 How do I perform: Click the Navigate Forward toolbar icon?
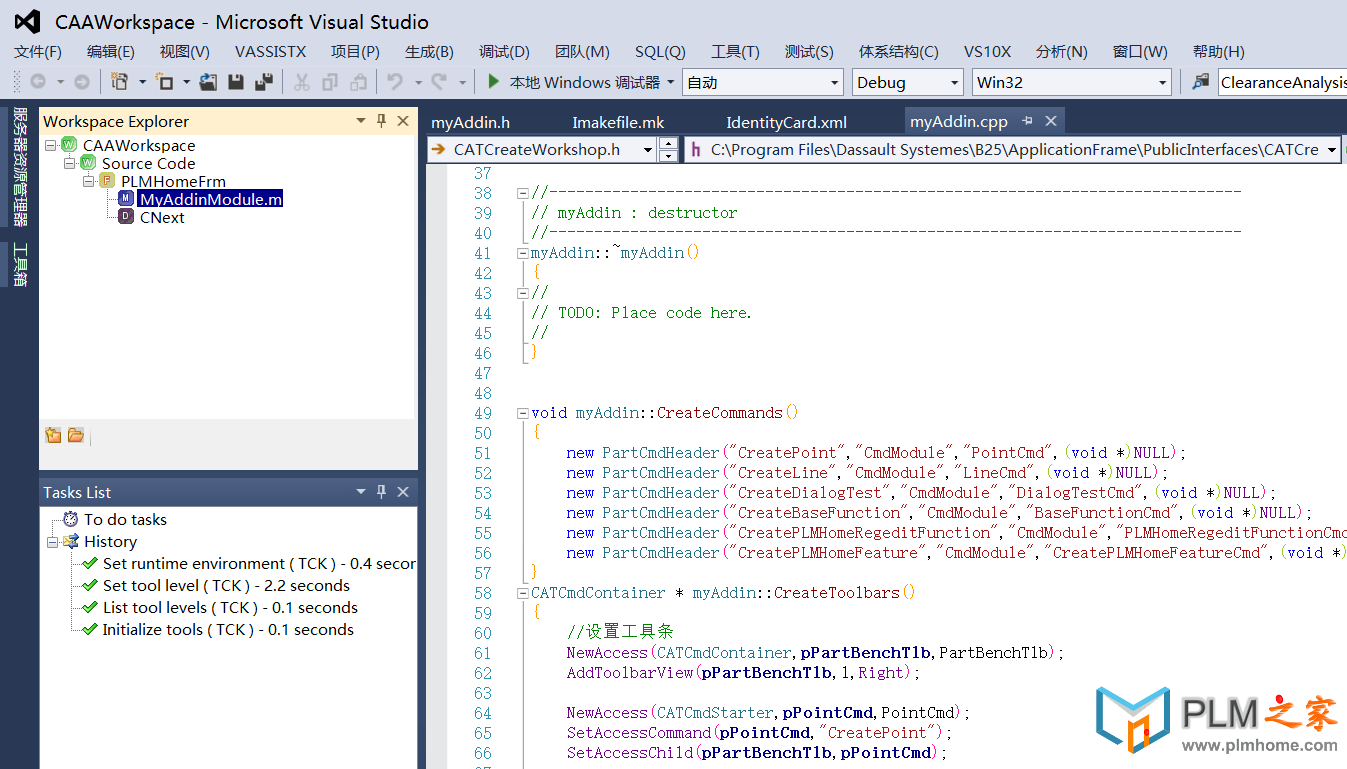[x=82, y=82]
